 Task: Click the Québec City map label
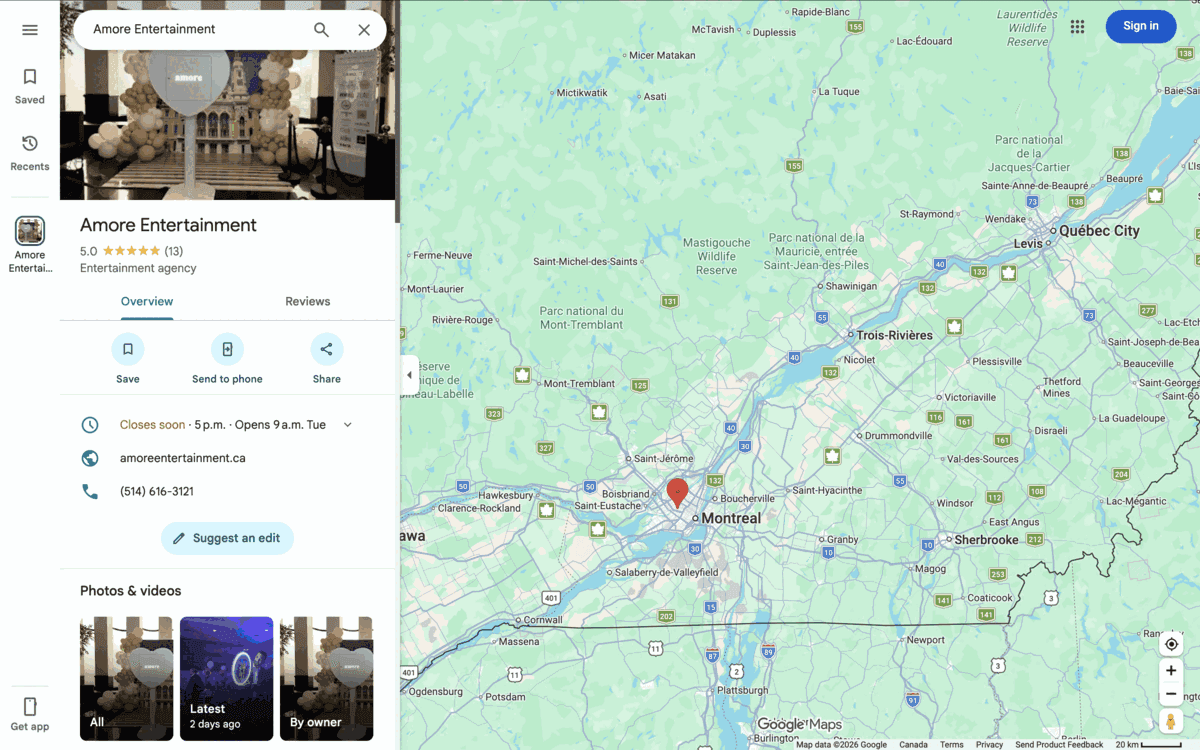1099,230
